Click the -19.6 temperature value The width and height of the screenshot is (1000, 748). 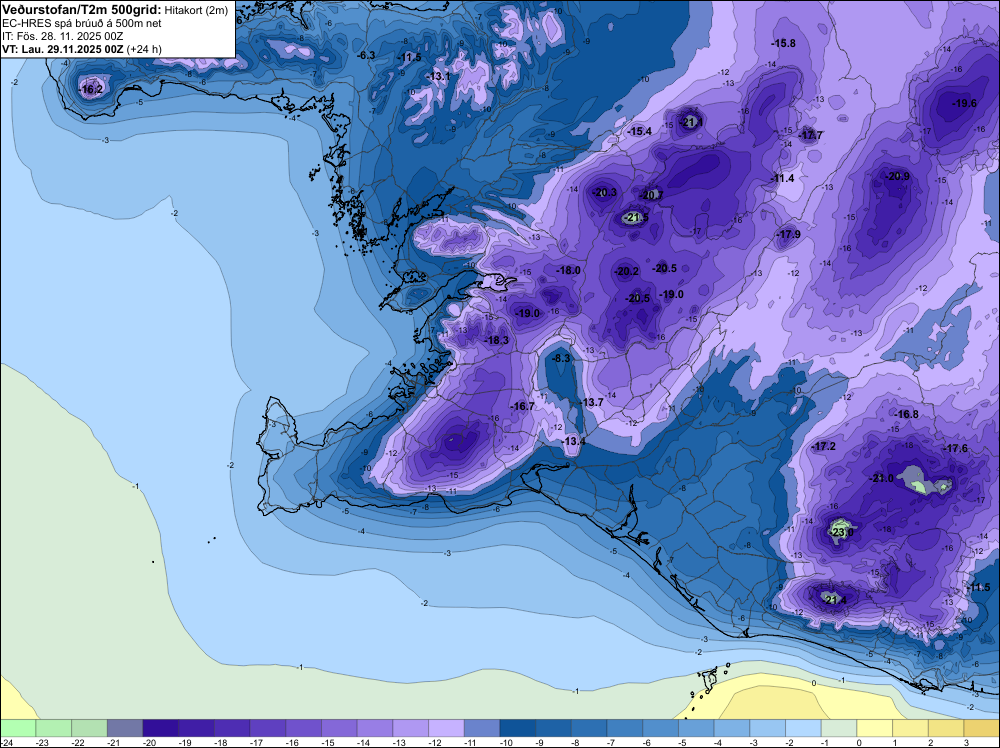[x=964, y=103]
